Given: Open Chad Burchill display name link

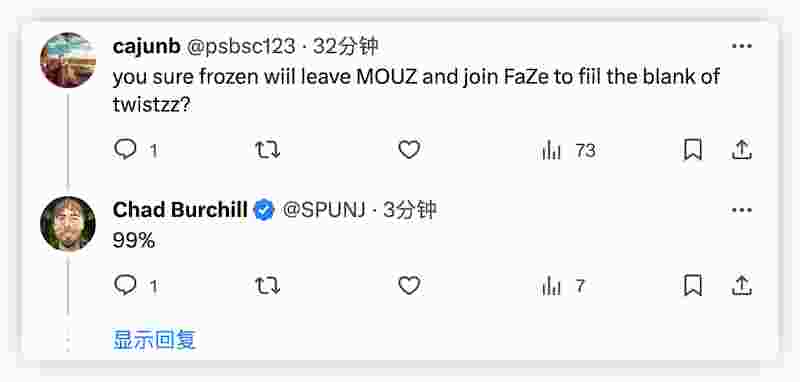Looking at the screenshot, I should tap(180, 210).
